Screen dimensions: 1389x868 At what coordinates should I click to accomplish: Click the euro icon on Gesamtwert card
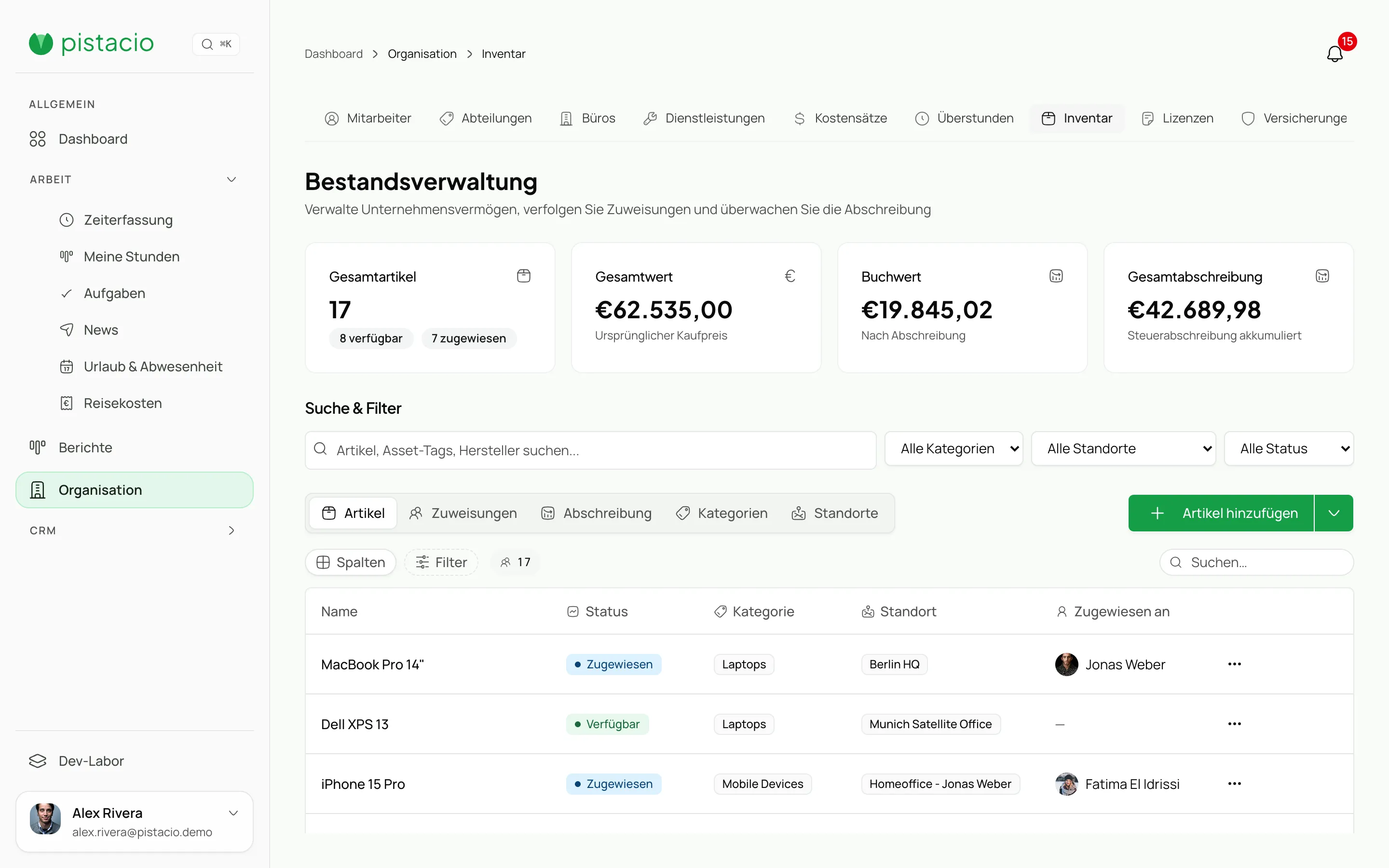pyautogui.click(x=790, y=276)
